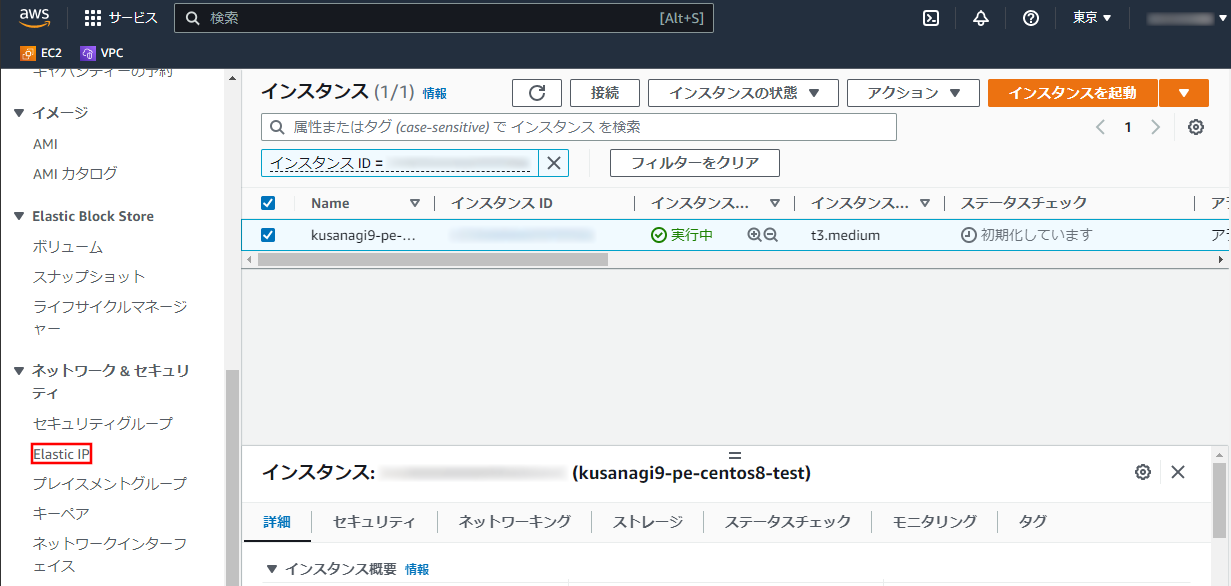Collapse the Elastic Block Store section
The image size is (1231, 586).
[x=19, y=216]
